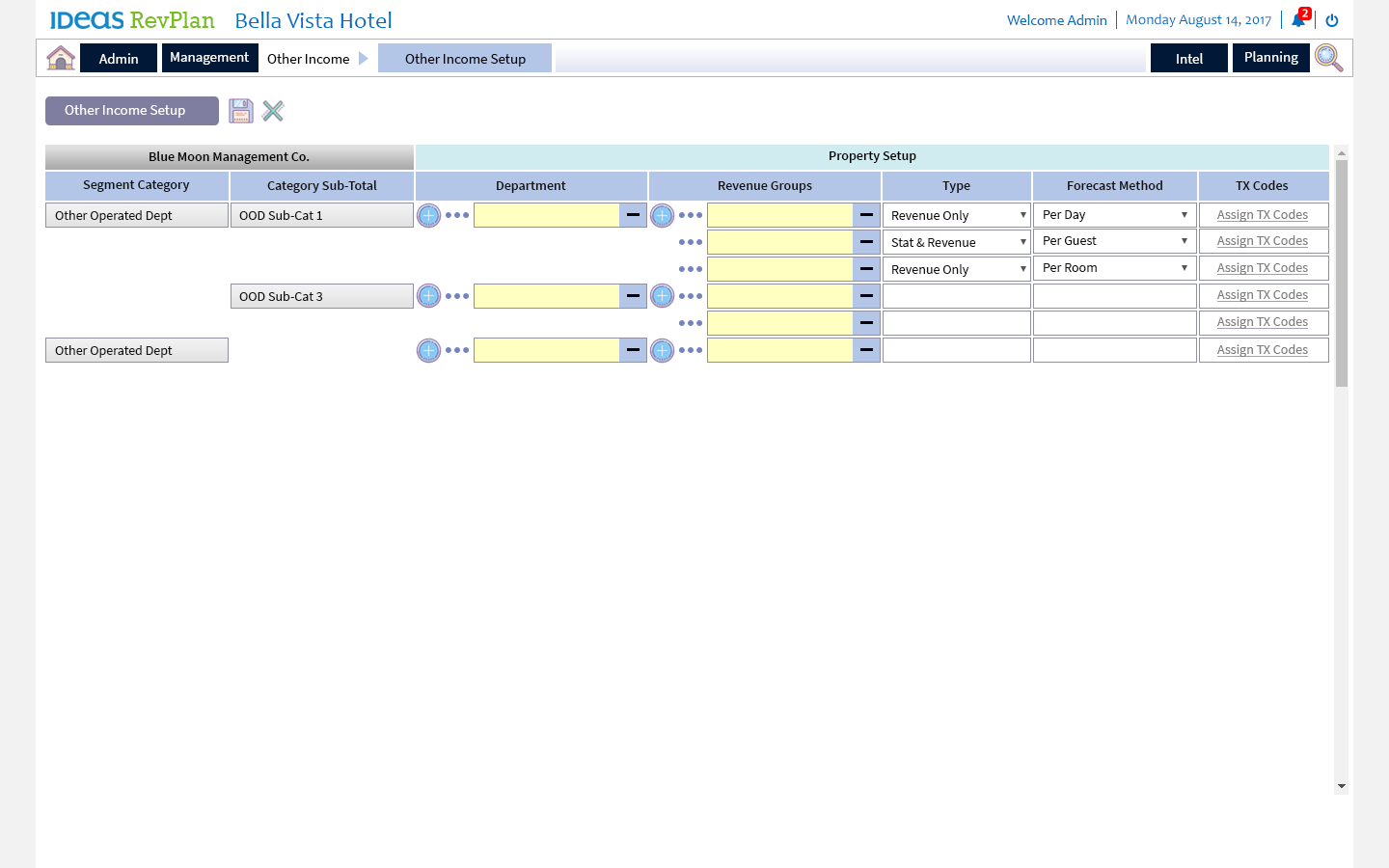Open the Intel menu
The width and height of the screenshot is (1389, 868).
point(1188,58)
